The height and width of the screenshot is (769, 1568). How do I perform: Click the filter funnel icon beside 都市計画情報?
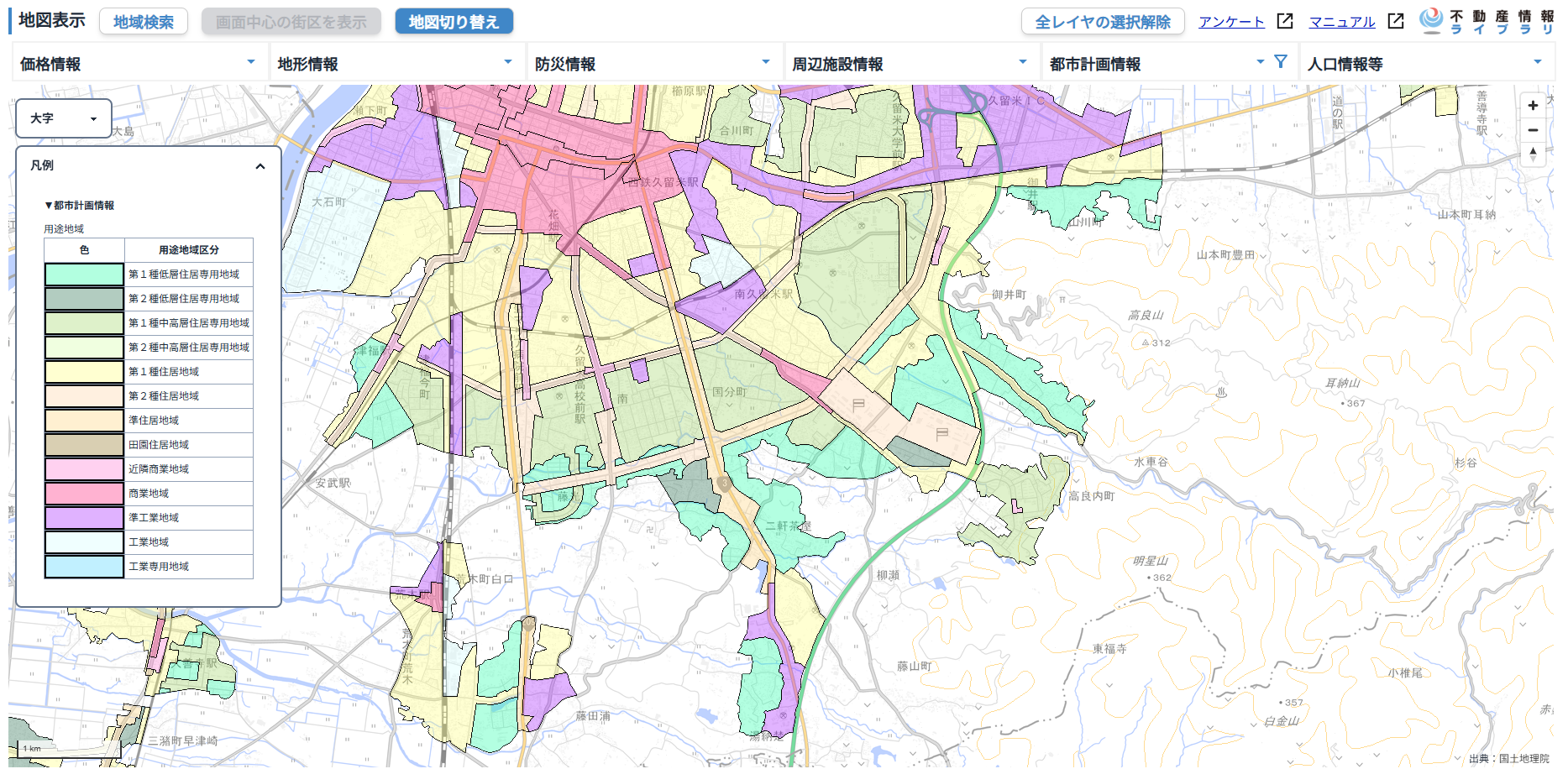pos(1280,61)
